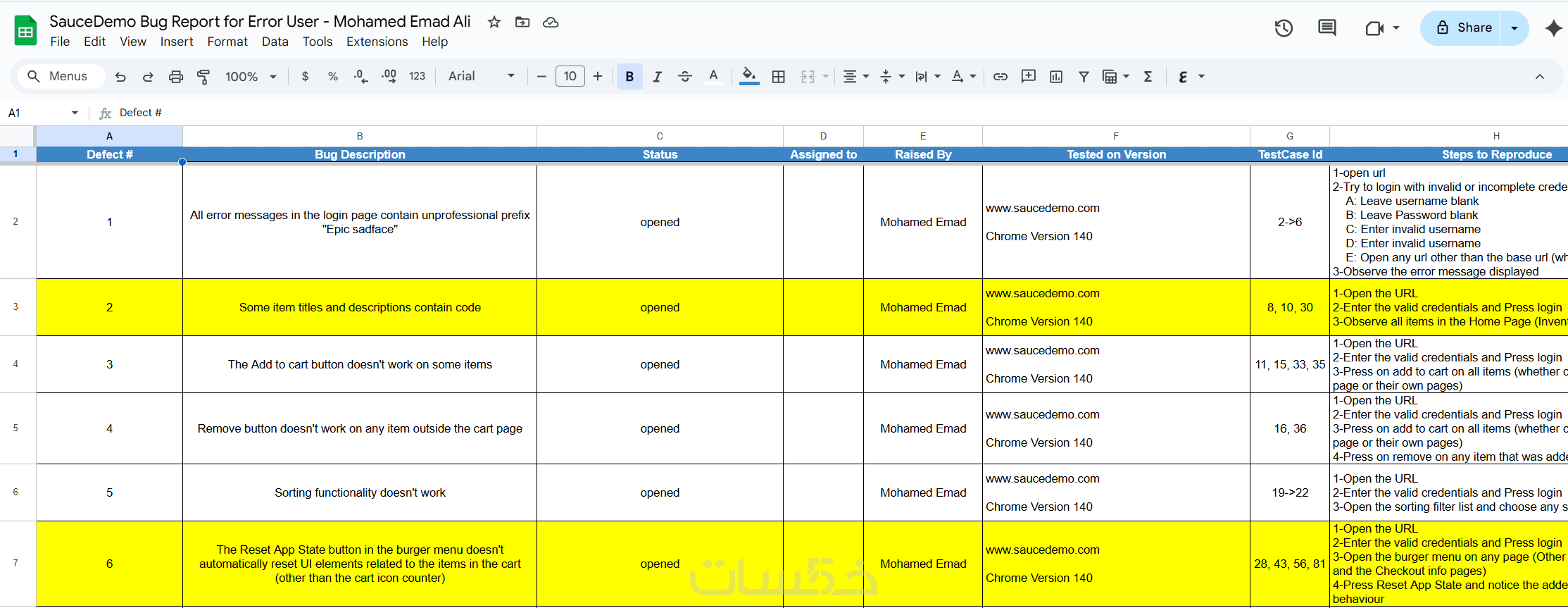Screen dimensions: 1568x608
Task: Open the Data menu
Action: pyautogui.click(x=275, y=42)
